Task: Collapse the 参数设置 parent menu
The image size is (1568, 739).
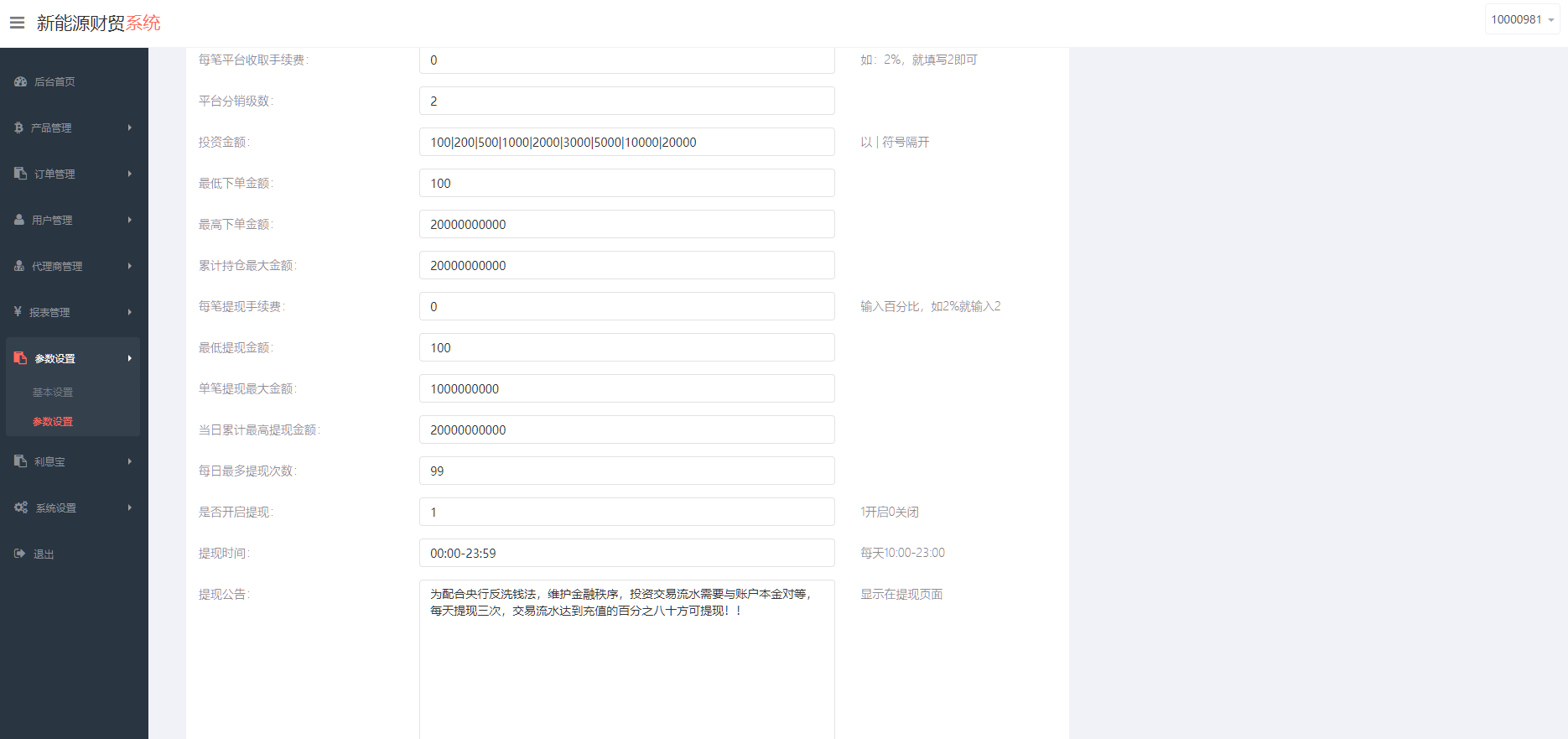Action: (73, 358)
